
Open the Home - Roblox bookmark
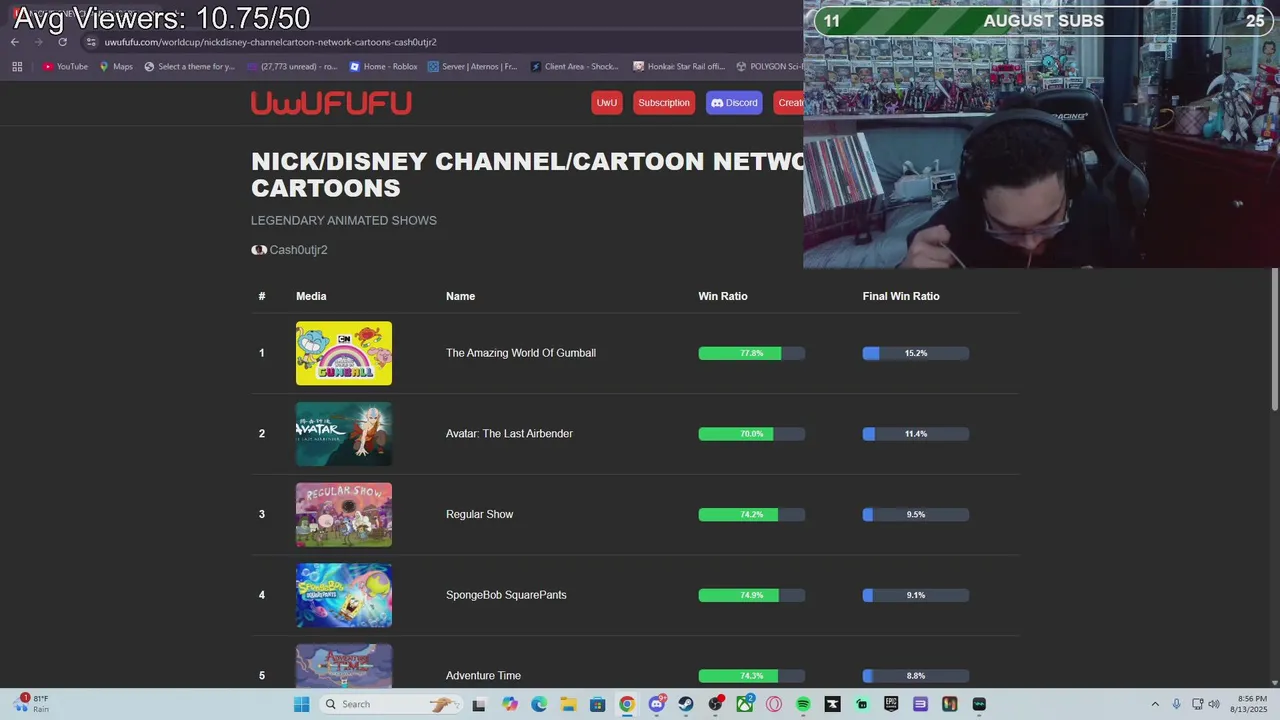384,67
